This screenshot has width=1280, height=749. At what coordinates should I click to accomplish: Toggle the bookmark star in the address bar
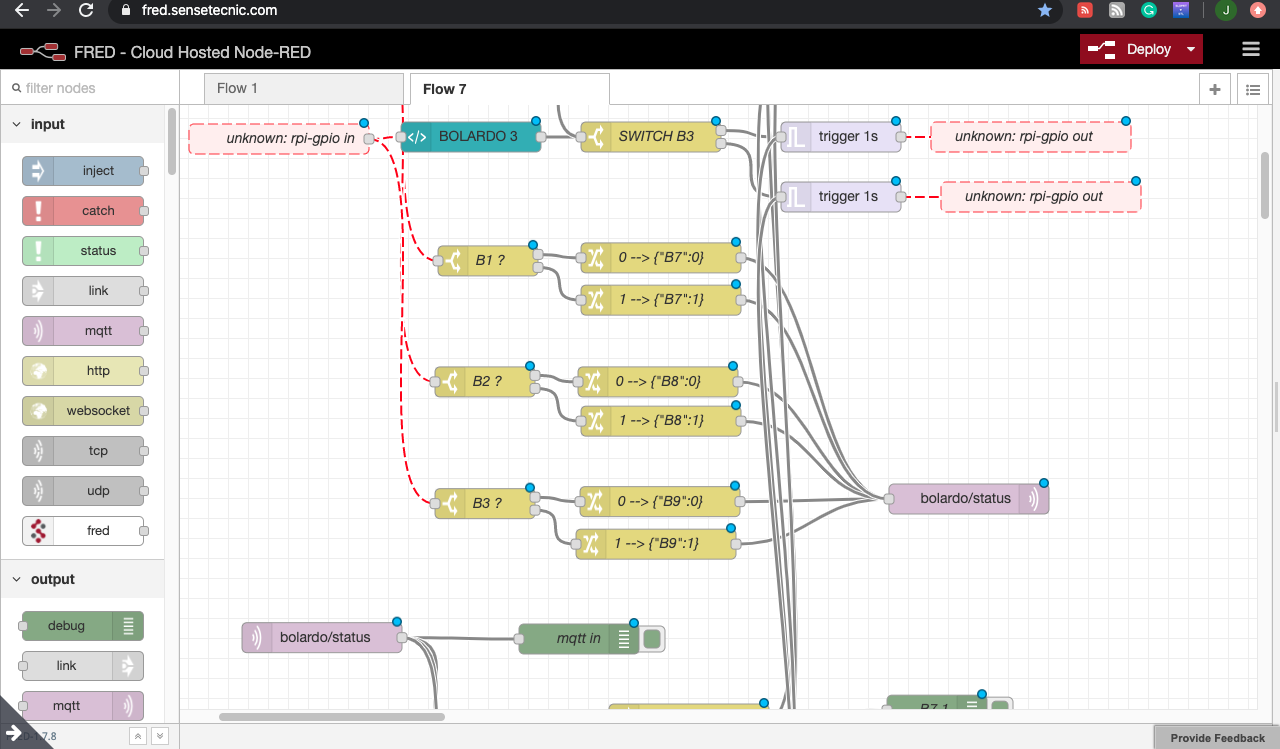1045,11
